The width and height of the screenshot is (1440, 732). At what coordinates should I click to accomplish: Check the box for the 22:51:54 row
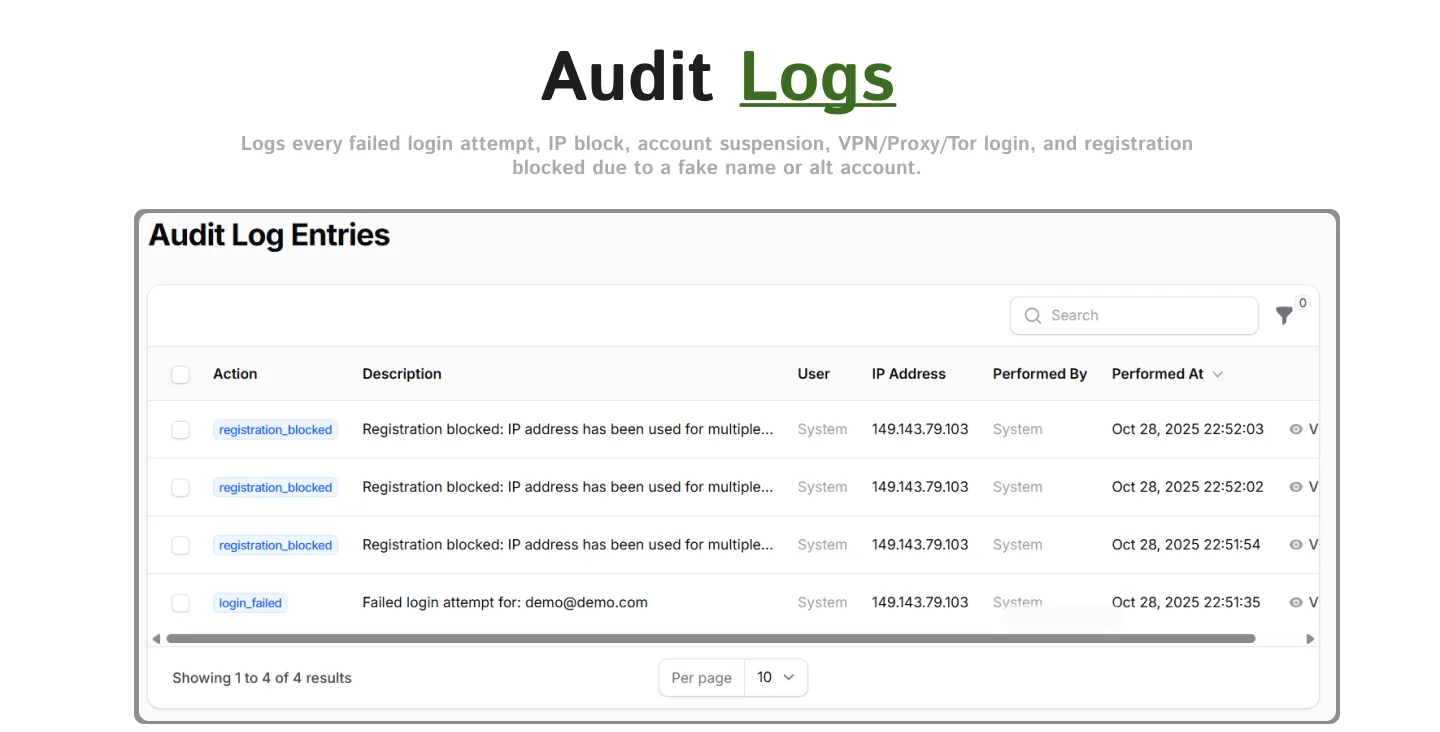pyautogui.click(x=180, y=546)
